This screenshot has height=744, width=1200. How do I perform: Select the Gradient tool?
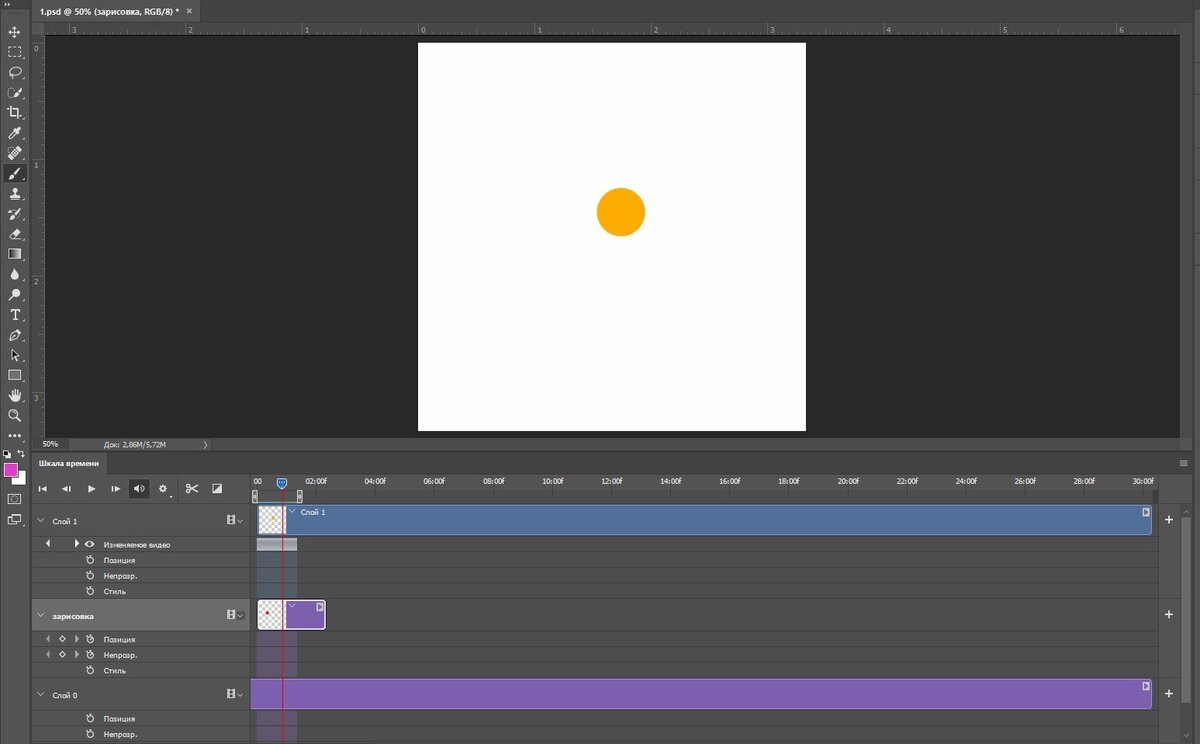coord(15,253)
